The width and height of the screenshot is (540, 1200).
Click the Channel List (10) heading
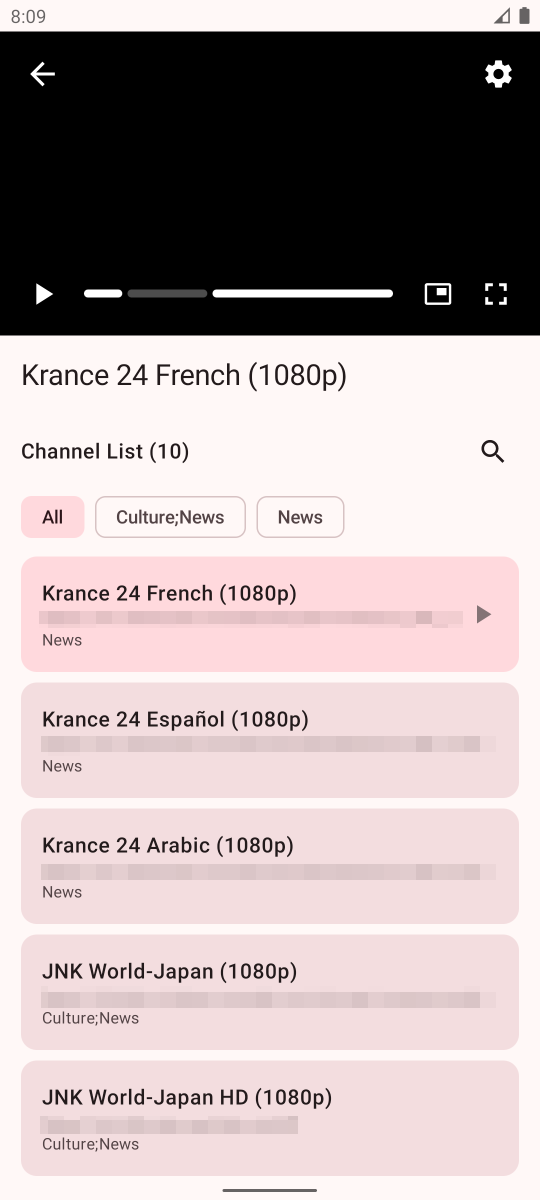[105, 451]
